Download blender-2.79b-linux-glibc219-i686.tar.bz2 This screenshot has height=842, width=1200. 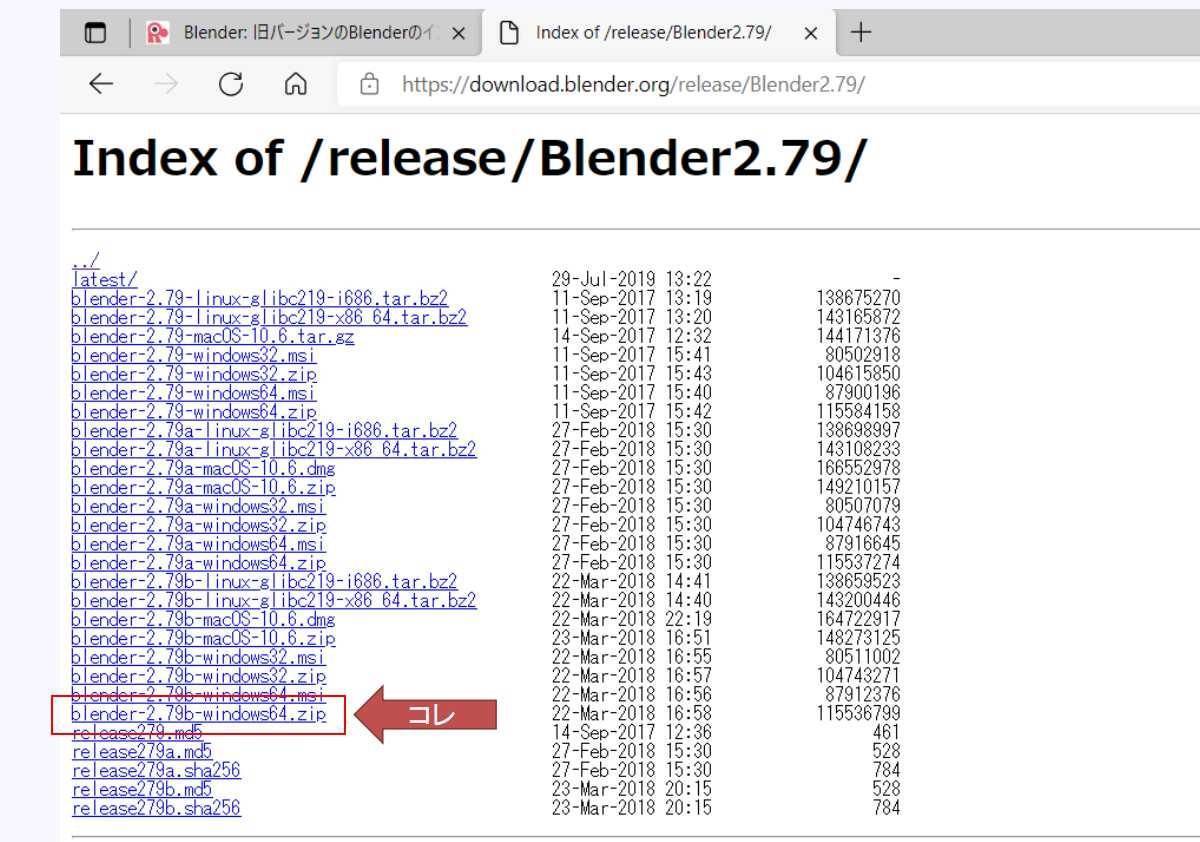(265, 582)
